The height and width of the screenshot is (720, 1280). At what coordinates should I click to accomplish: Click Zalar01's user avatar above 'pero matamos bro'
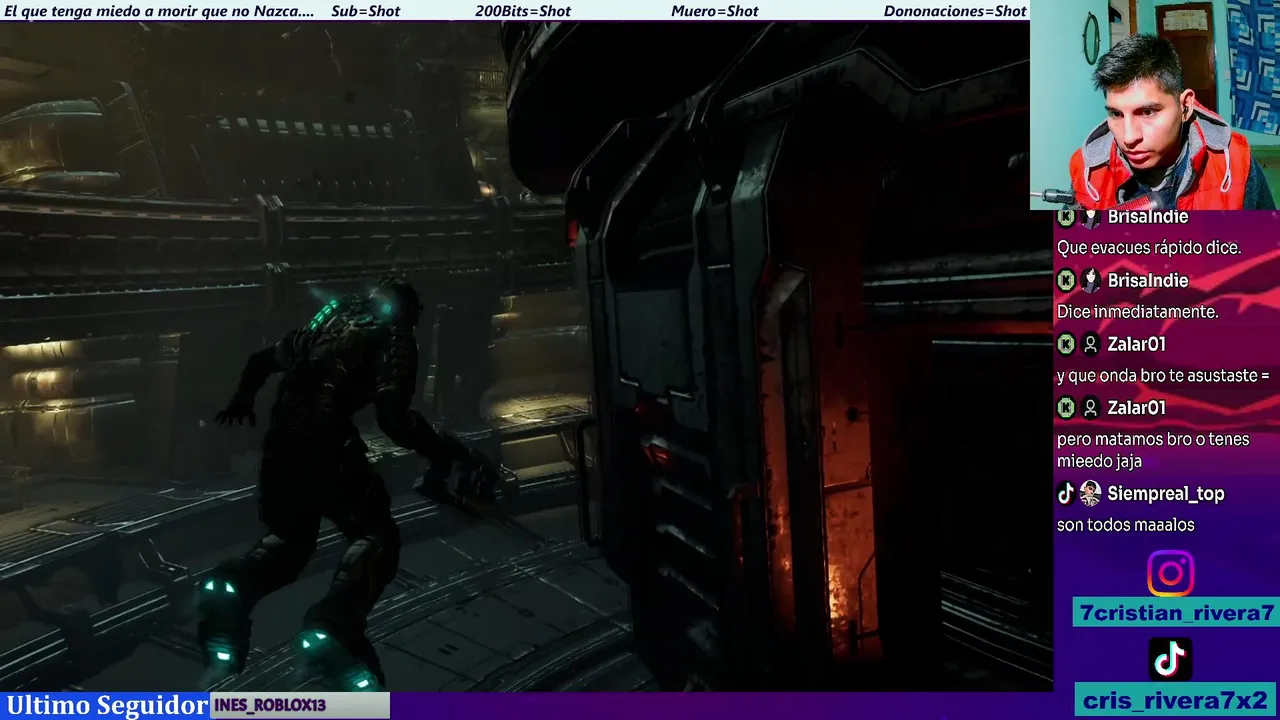(1090, 407)
